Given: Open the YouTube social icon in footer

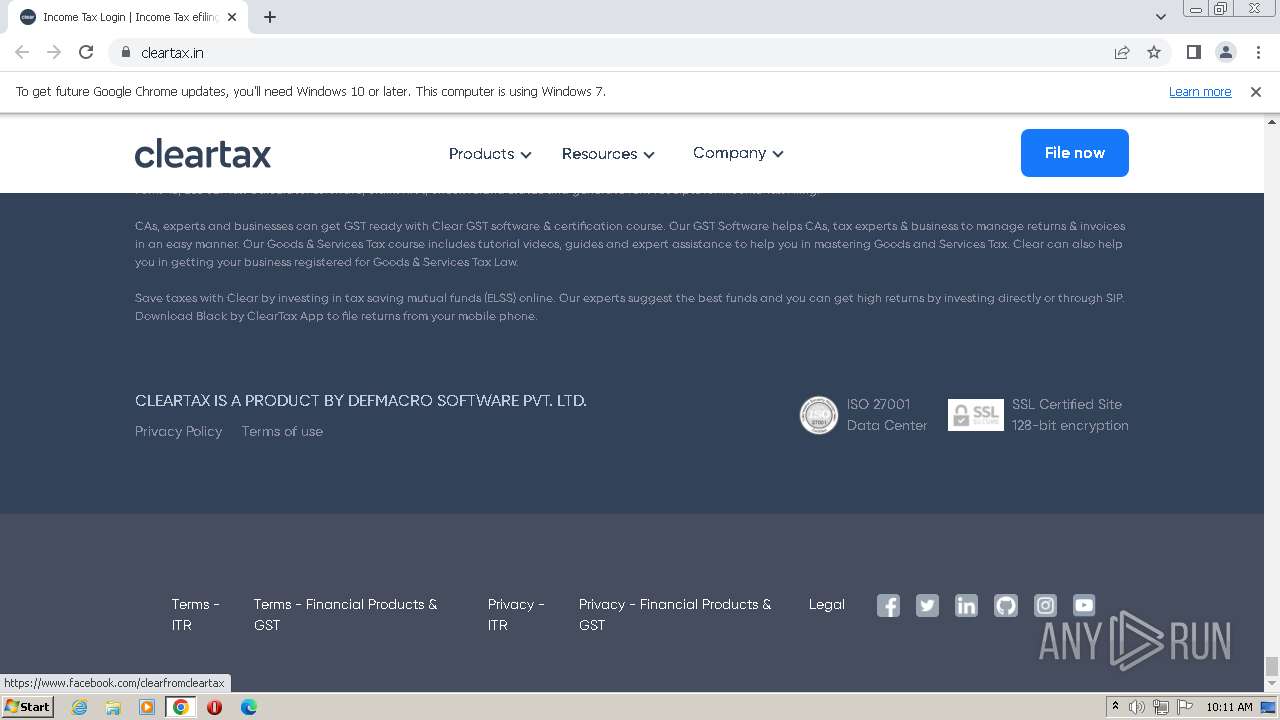Looking at the screenshot, I should click(x=1084, y=605).
